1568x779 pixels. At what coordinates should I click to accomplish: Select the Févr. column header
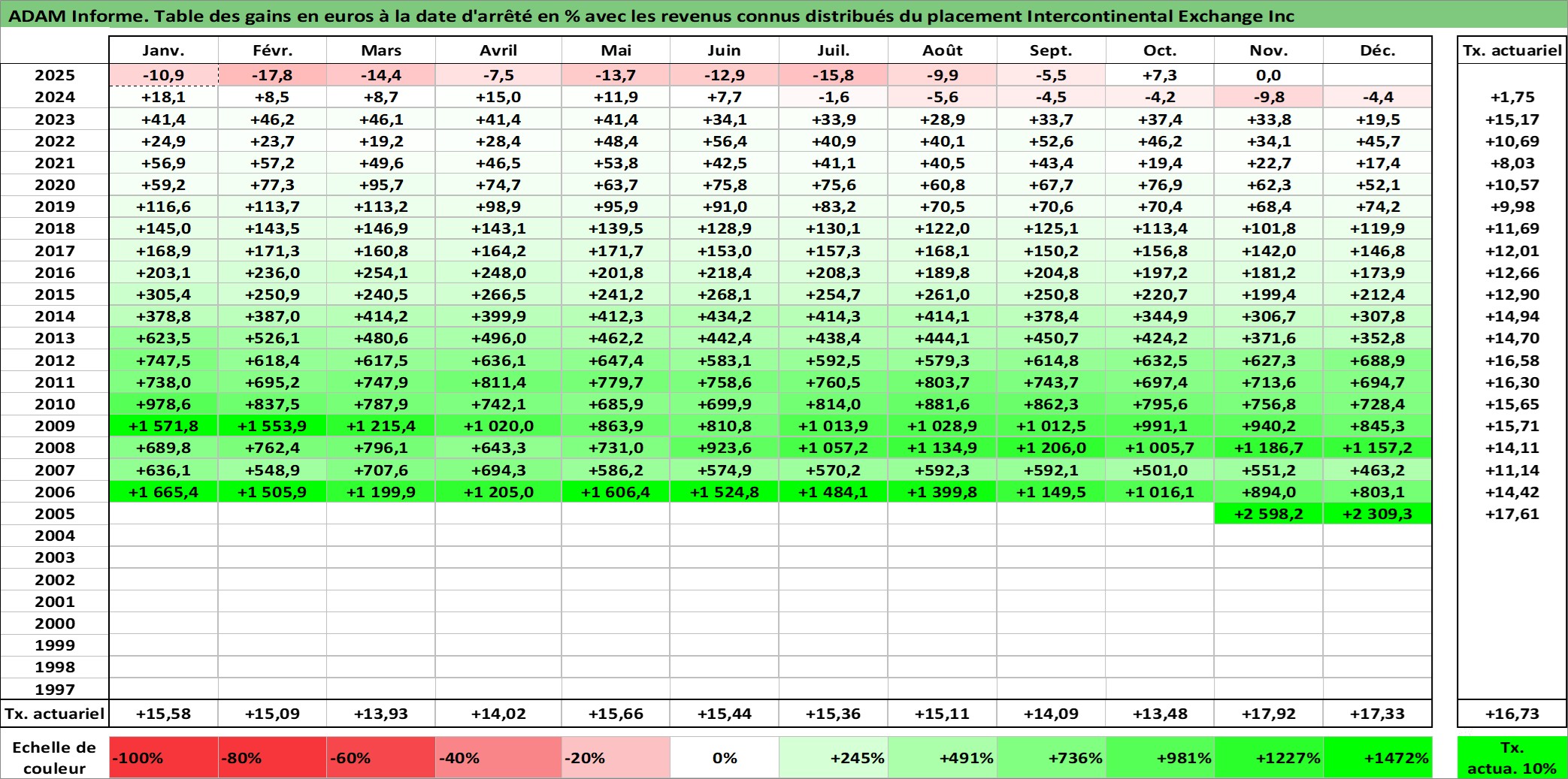(272, 50)
